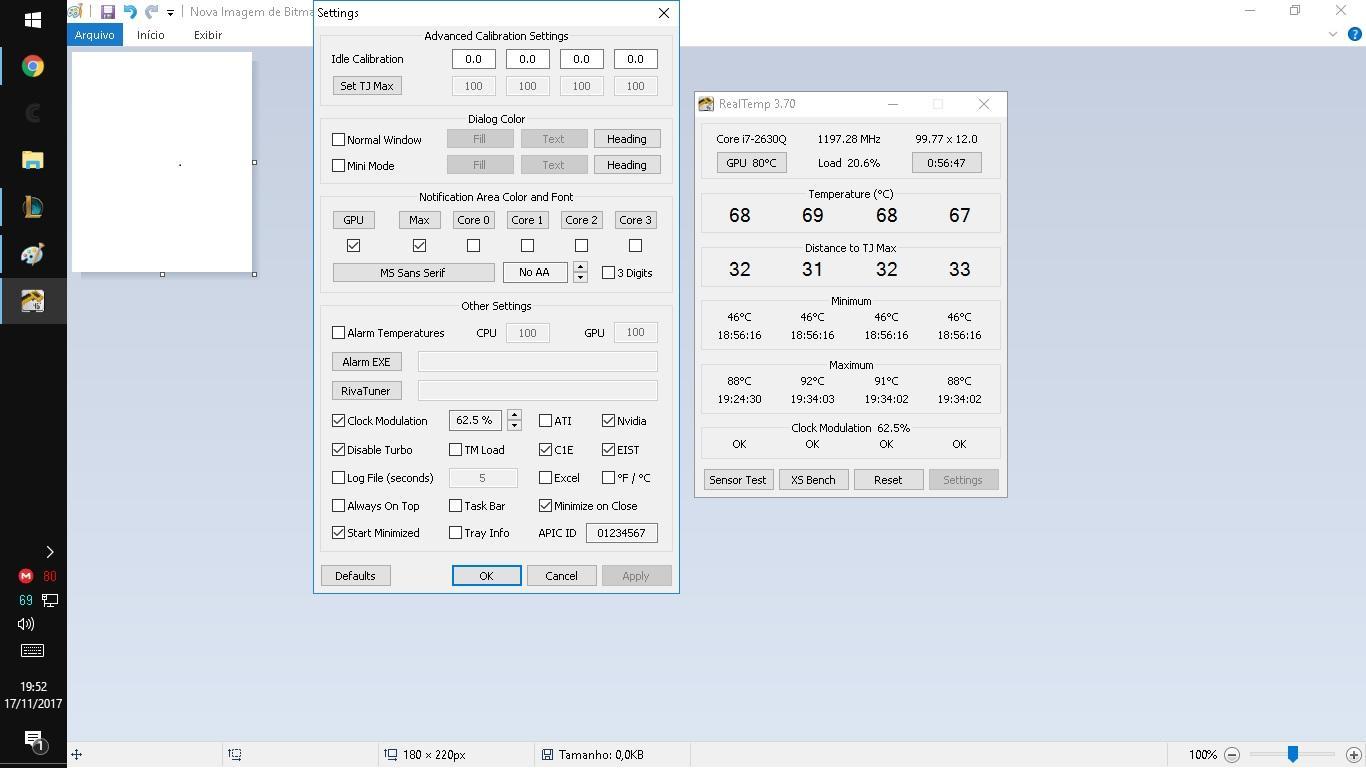The image size is (1366, 768).
Task: Switch to the RealTemp taskbar icon
Action: [33, 301]
